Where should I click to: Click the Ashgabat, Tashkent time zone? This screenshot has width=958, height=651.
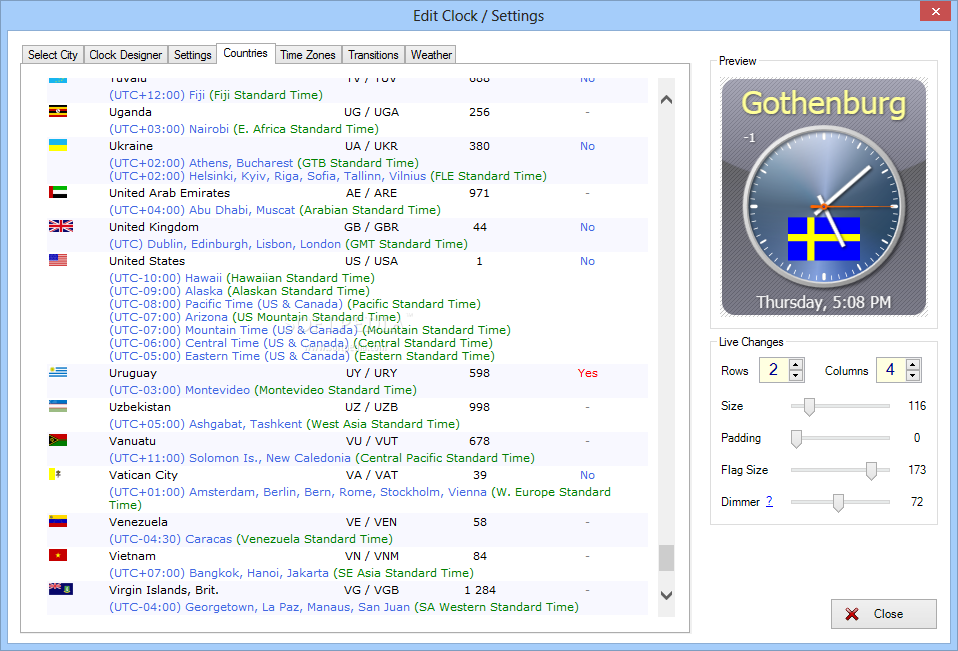(x=284, y=424)
